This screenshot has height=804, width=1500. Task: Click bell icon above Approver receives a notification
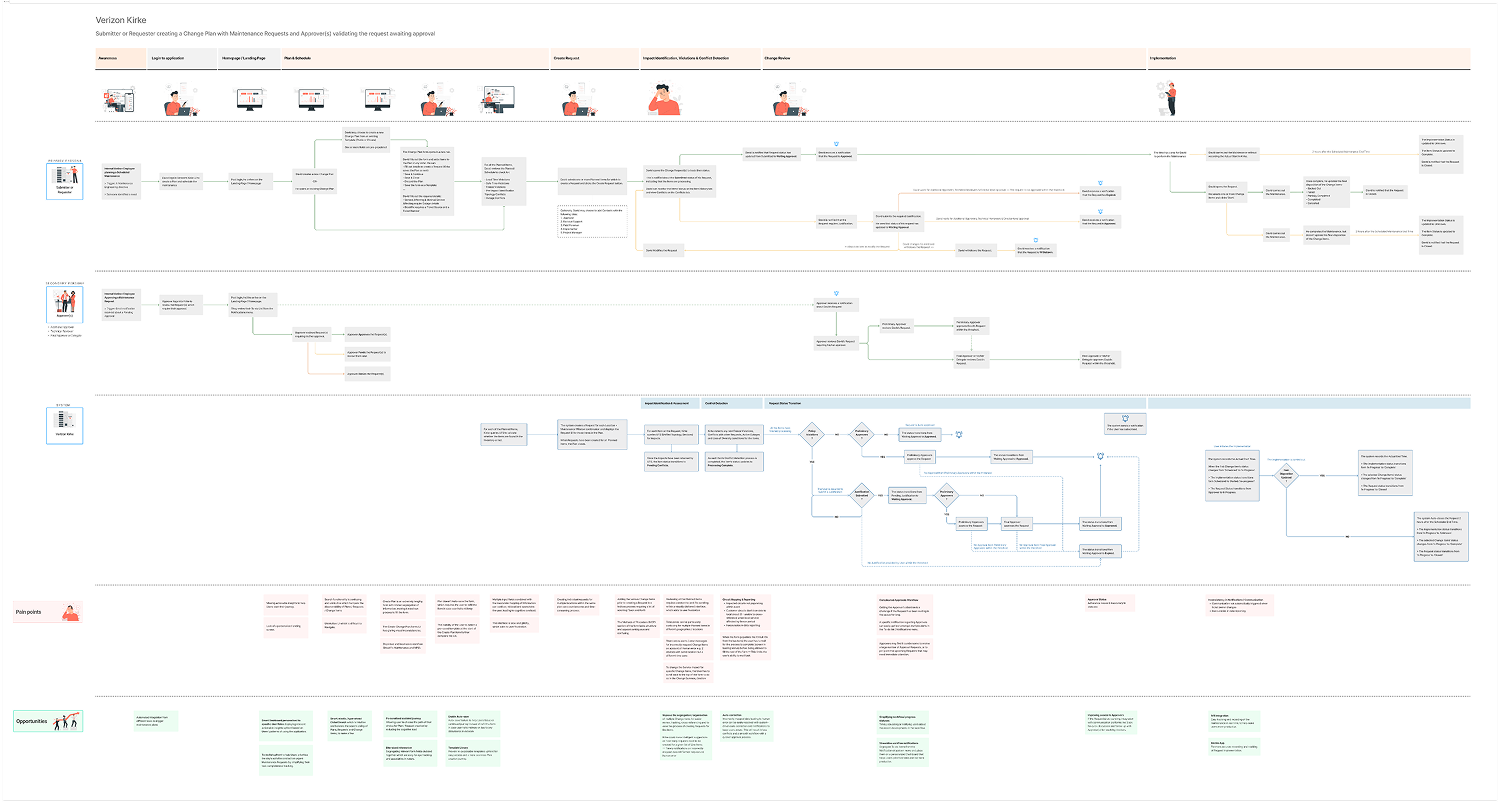pyautogui.click(x=838, y=291)
